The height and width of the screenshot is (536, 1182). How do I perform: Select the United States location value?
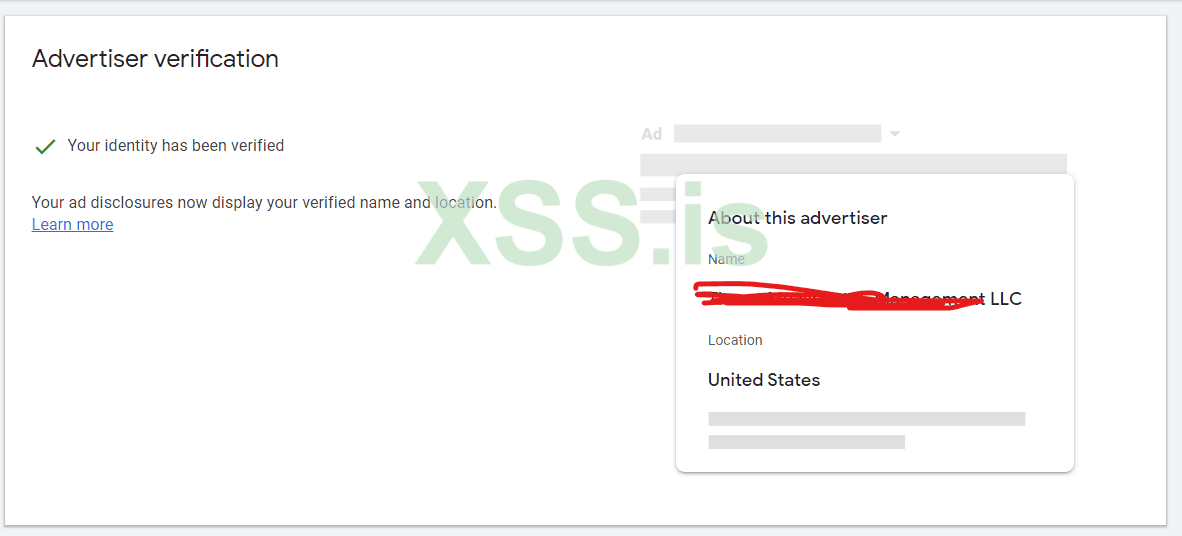764,380
